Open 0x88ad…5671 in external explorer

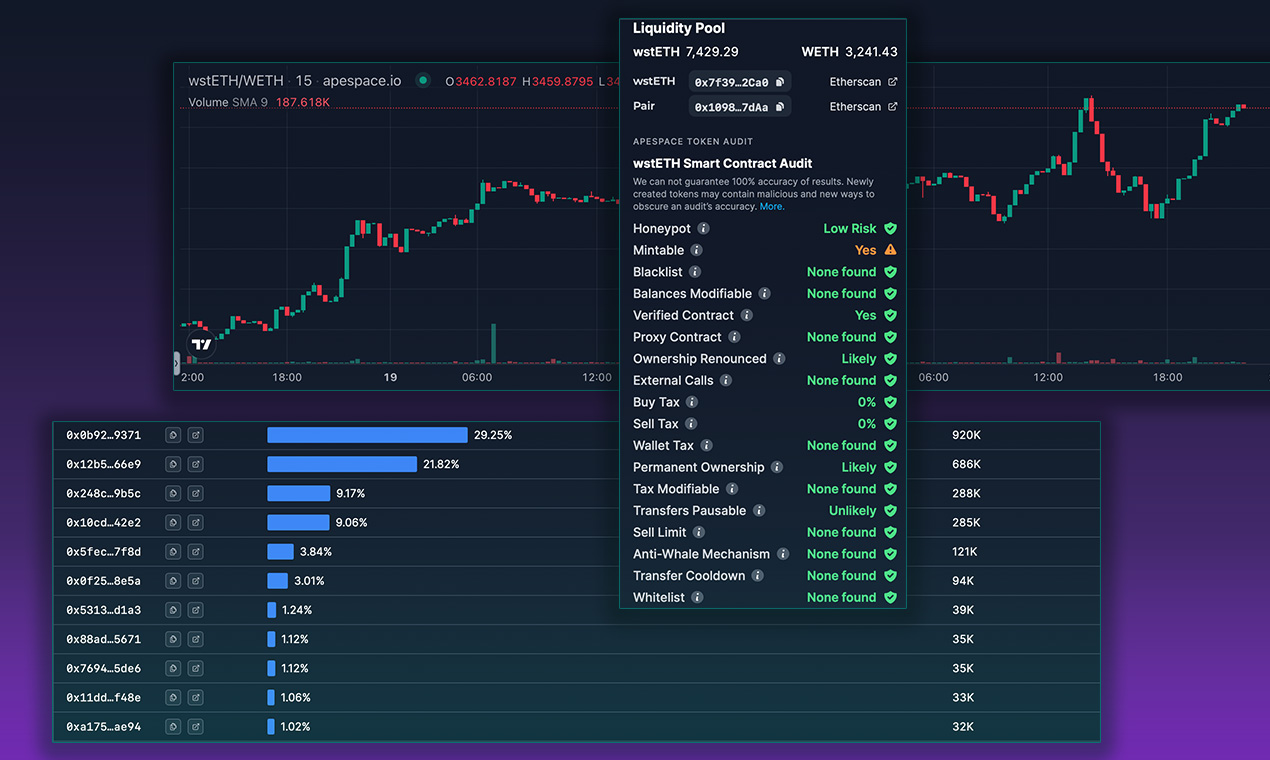pyautogui.click(x=196, y=639)
